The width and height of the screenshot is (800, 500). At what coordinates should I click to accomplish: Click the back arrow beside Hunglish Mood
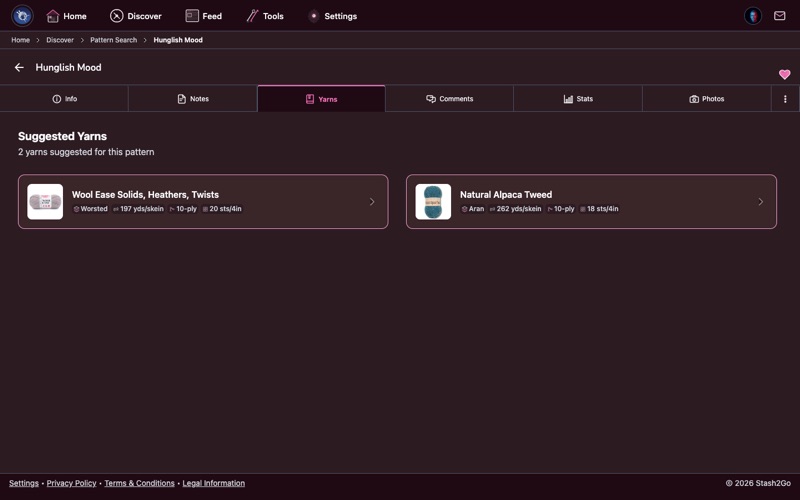pyautogui.click(x=19, y=68)
